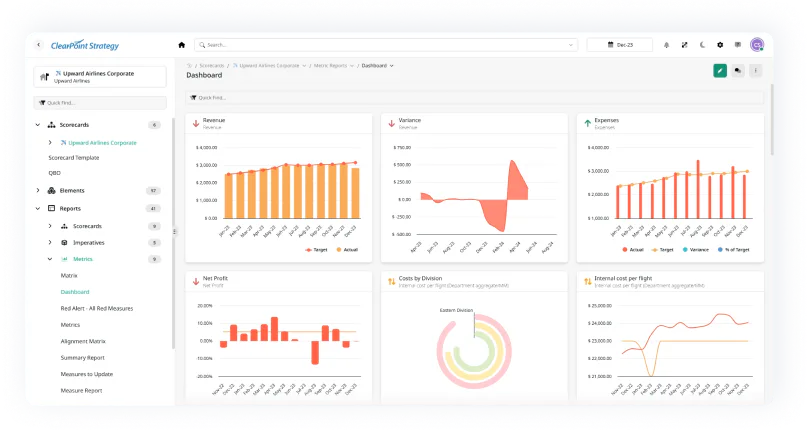
Task: Click the main Search field
Action: (386, 45)
